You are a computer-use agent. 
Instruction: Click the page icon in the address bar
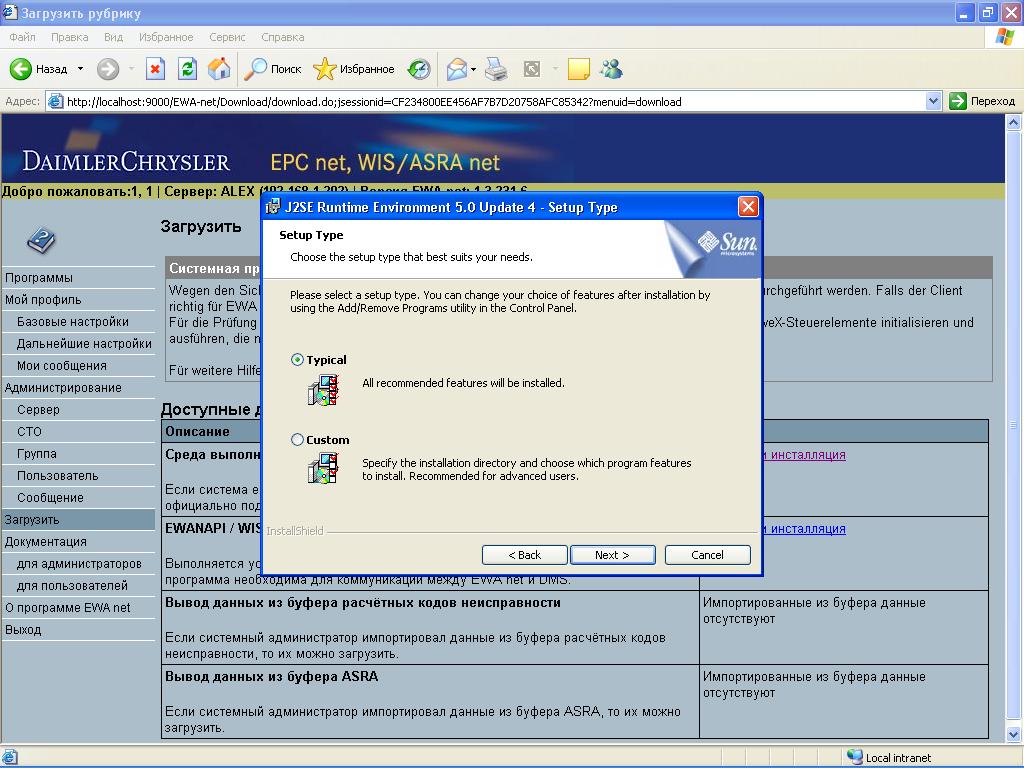tap(56, 101)
